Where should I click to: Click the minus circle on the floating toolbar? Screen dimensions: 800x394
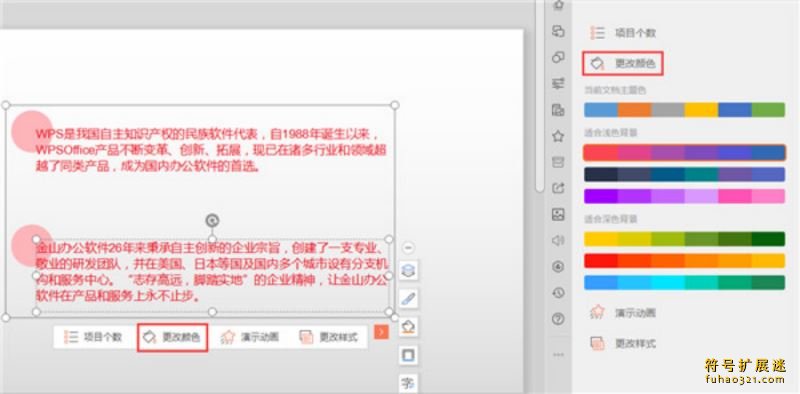point(408,248)
